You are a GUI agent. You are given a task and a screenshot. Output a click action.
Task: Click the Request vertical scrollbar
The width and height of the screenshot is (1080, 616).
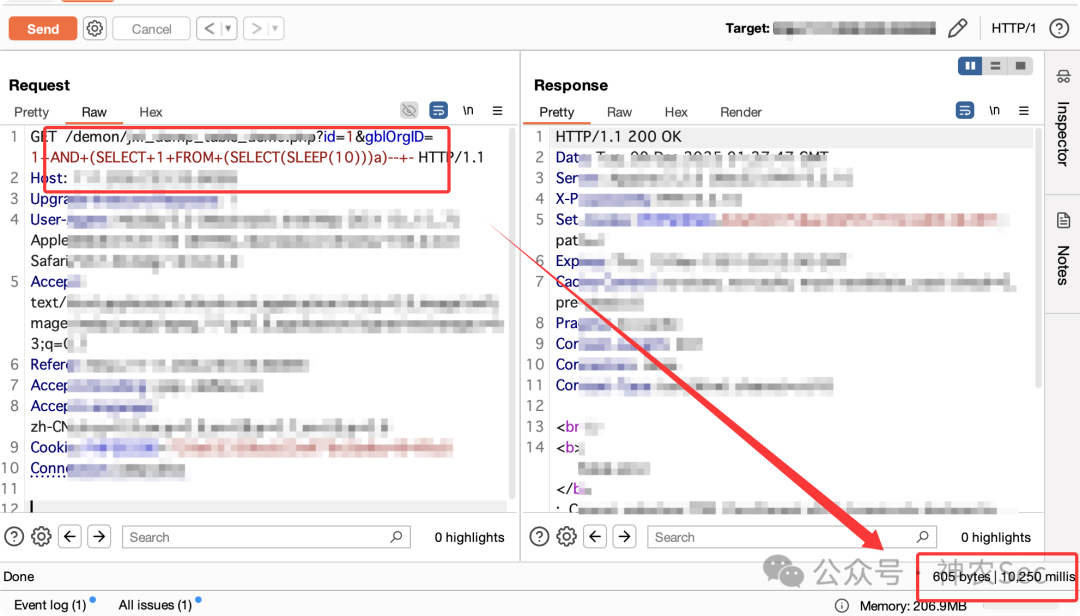[512, 314]
